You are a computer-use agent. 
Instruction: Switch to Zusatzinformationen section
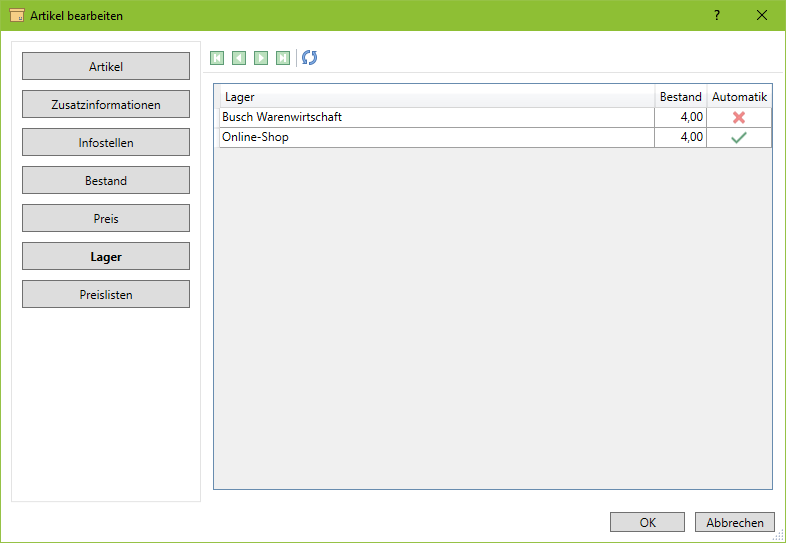pos(106,105)
